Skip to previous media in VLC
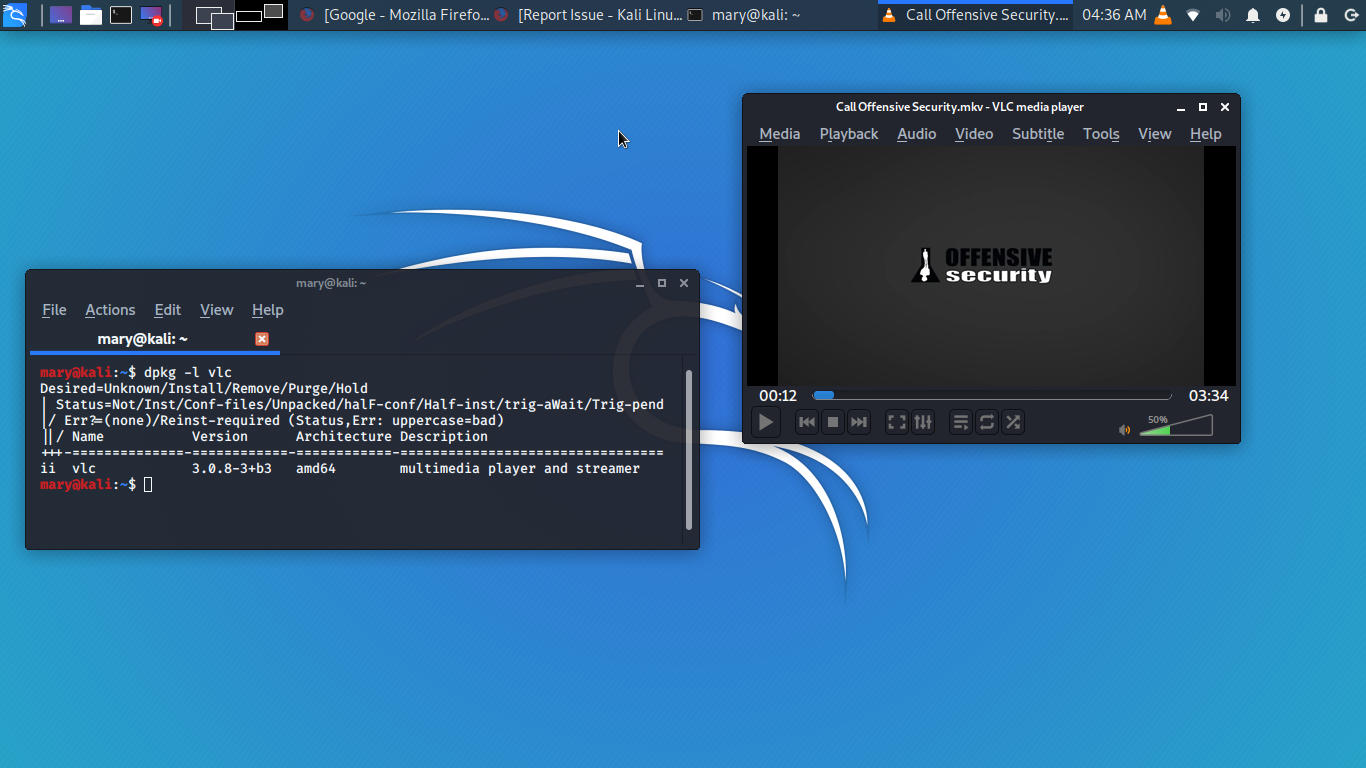 point(806,423)
